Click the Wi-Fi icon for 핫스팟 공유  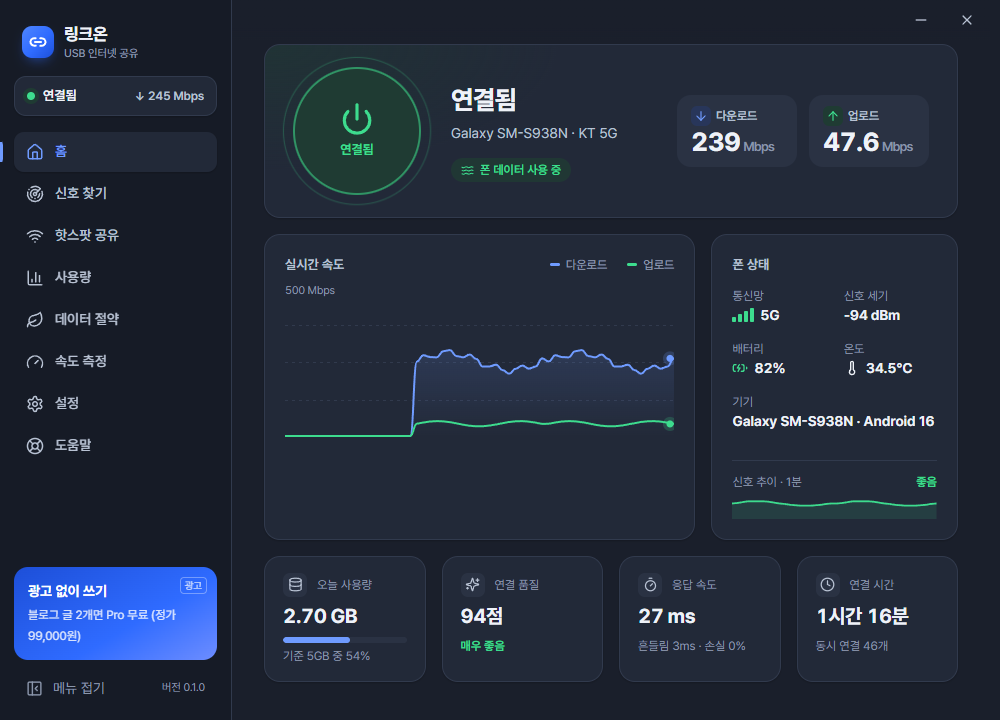tap(35, 235)
